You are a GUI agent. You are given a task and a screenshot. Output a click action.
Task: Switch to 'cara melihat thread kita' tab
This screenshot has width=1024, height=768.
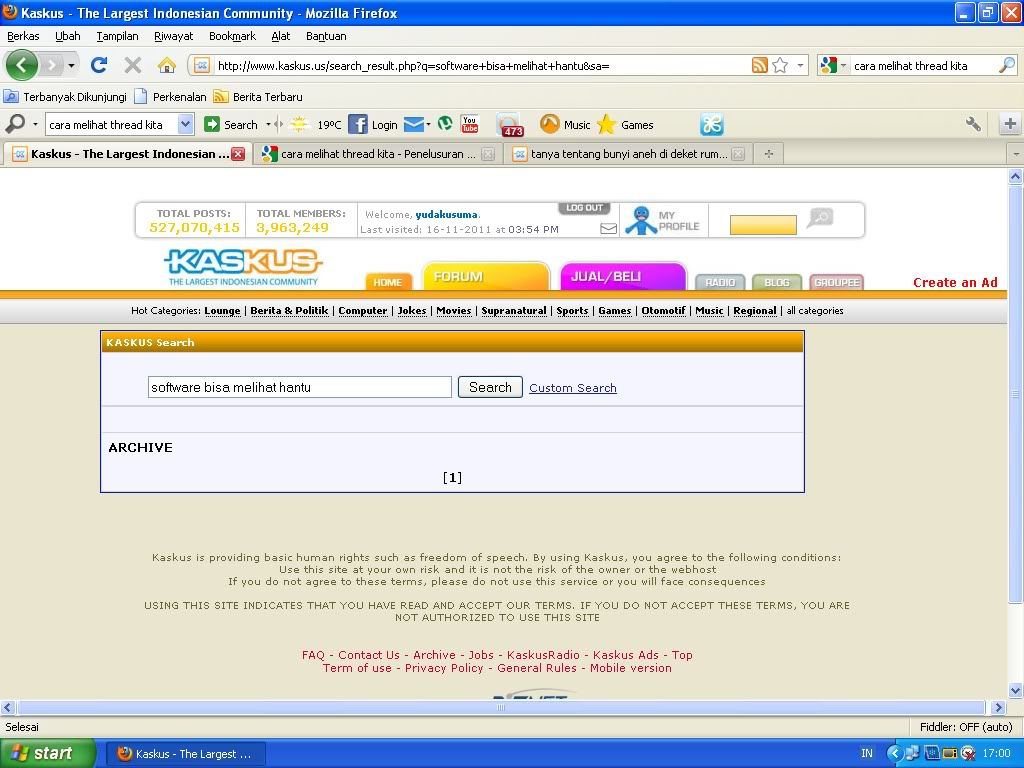pos(377,154)
